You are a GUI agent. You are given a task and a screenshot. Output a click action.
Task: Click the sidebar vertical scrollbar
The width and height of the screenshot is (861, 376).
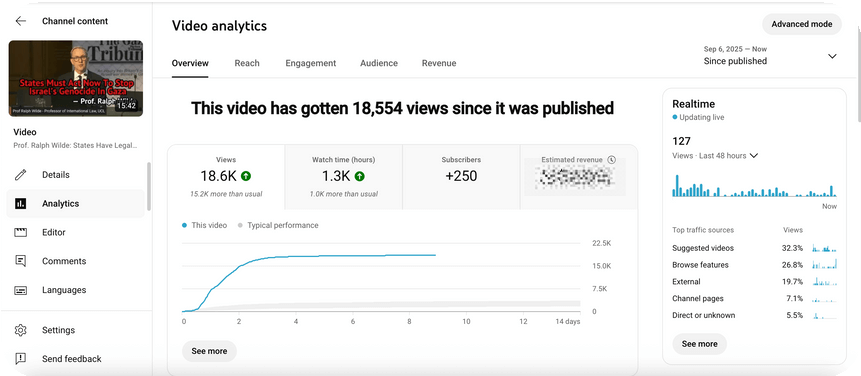coord(148,187)
